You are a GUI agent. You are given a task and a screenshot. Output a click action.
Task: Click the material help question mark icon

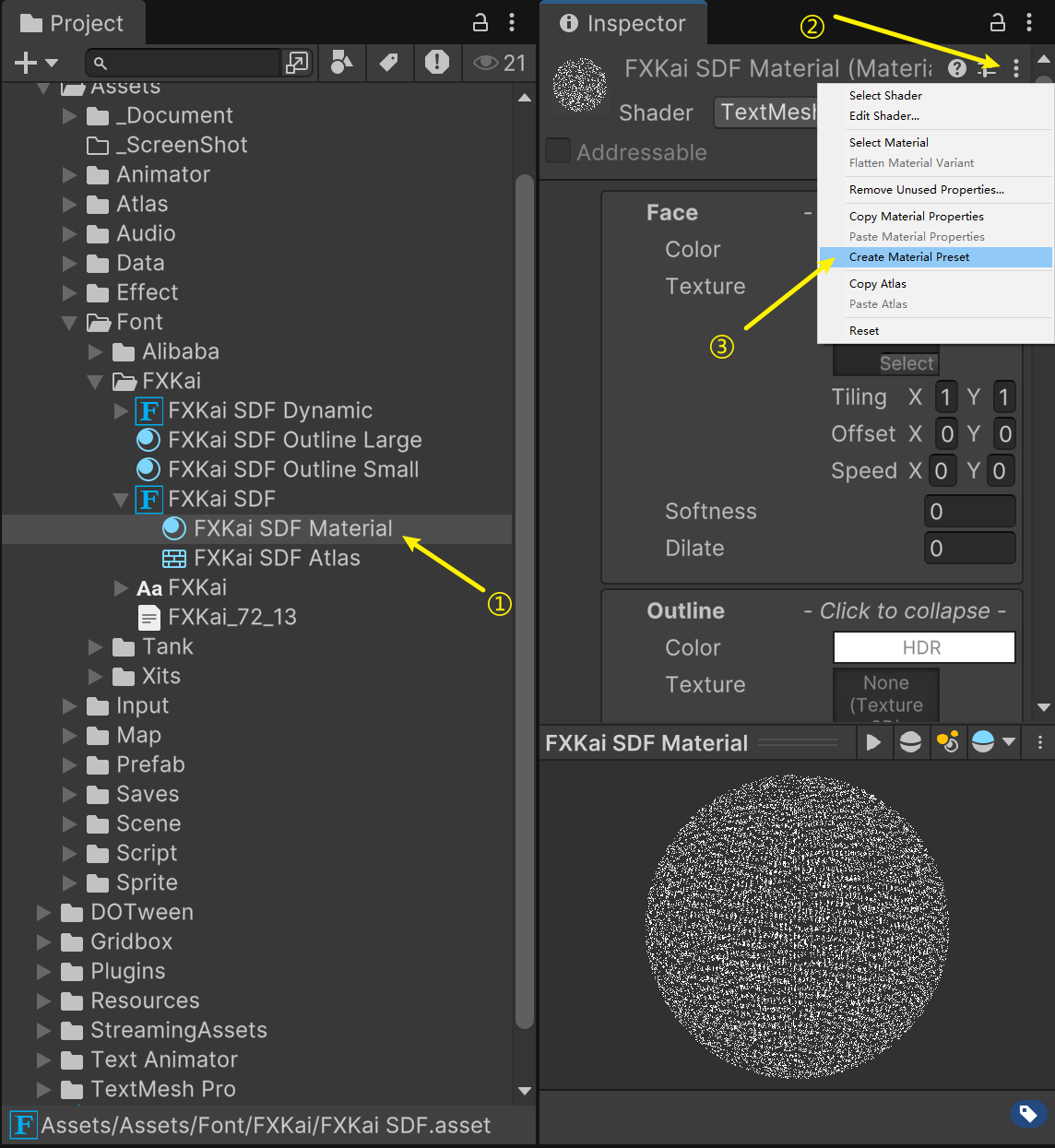(x=957, y=68)
